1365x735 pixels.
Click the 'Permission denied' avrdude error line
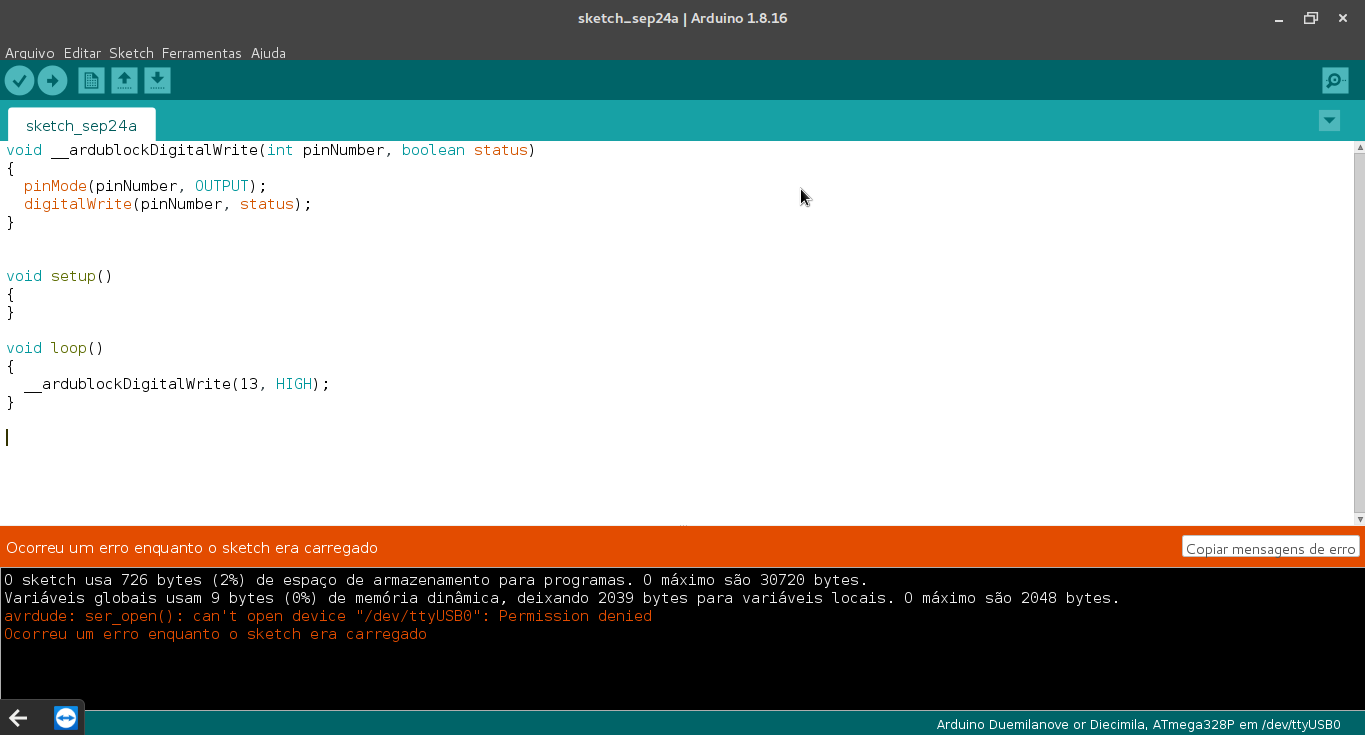click(x=328, y=616)
